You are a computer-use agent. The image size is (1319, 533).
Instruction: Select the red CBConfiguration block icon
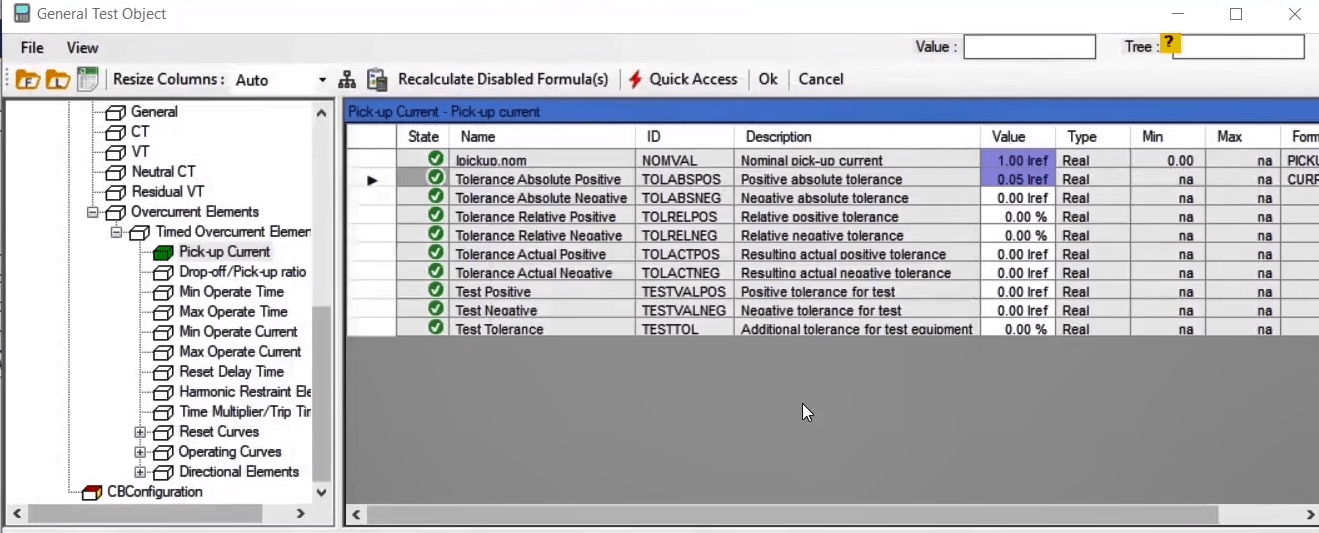pyautogui.click(x=92, y=492)
